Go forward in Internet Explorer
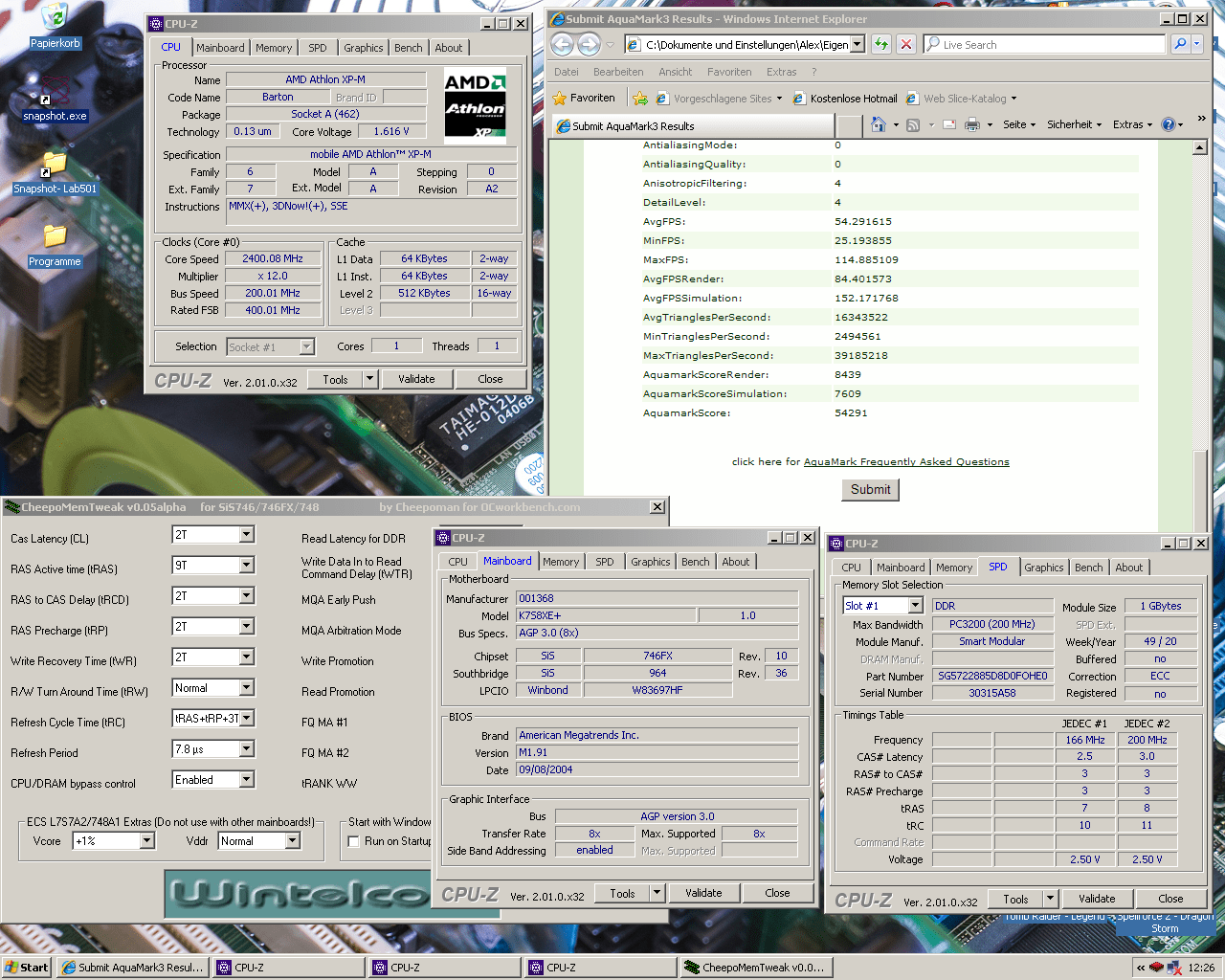The width and height of the screenshot is (1225, 980). click(589, 44)
